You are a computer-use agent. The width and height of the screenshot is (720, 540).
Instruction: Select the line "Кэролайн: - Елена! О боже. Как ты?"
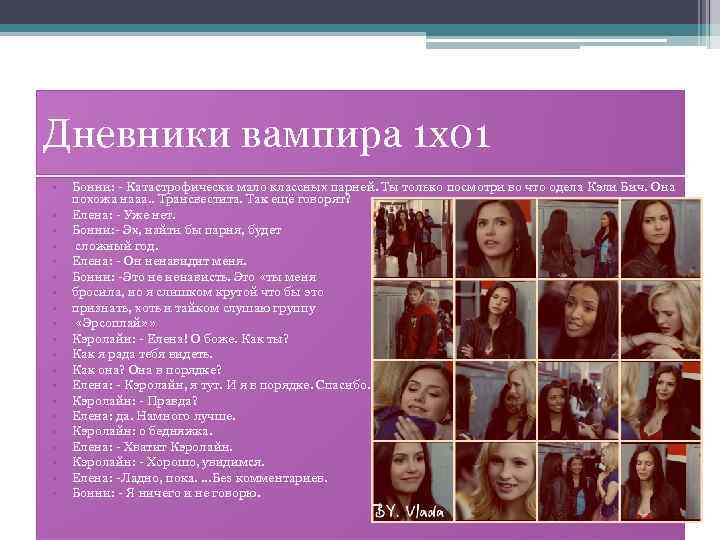click(x=180, y=339)
